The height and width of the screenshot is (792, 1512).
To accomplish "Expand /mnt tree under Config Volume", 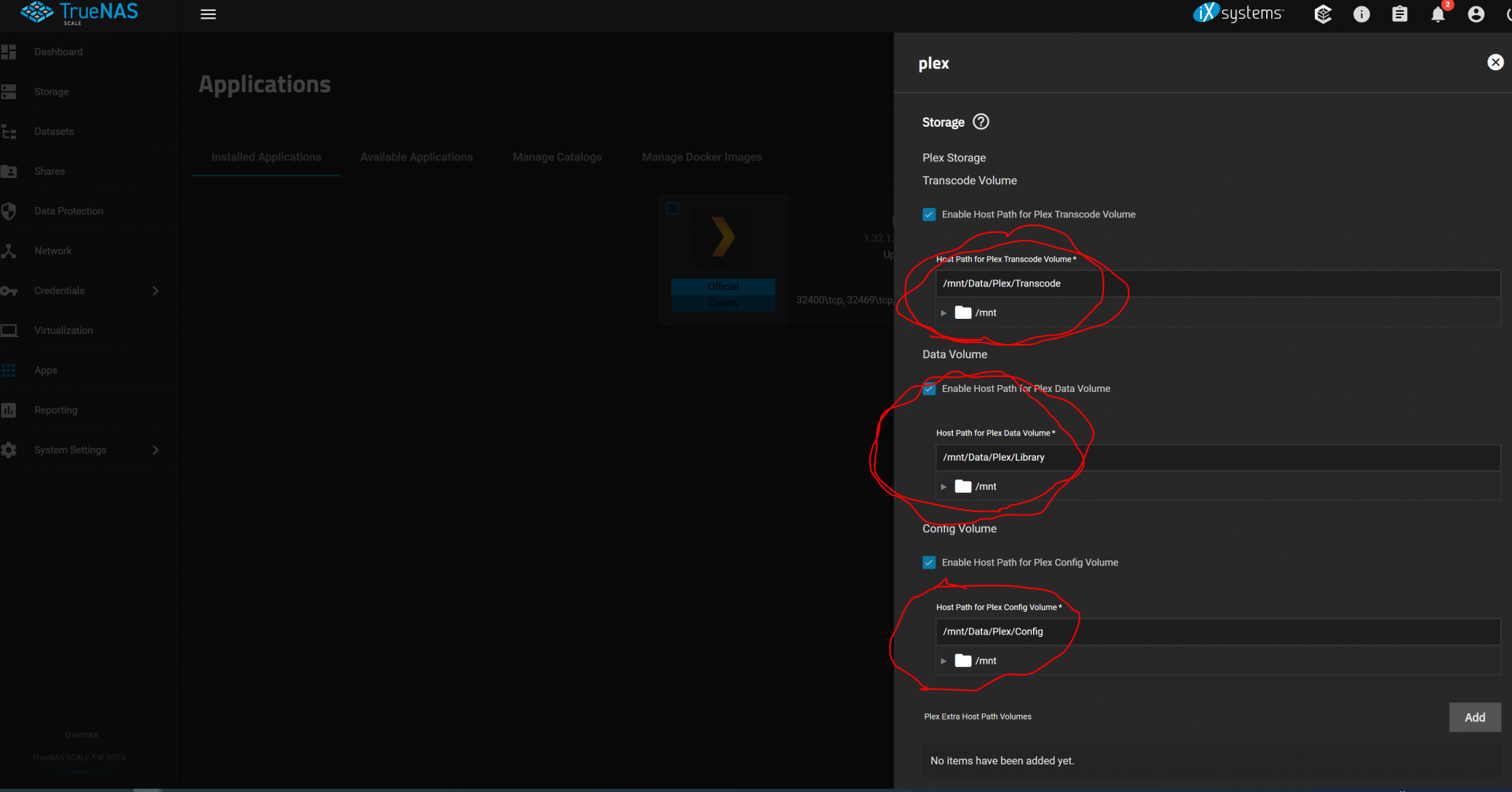I will click(943, 661).
